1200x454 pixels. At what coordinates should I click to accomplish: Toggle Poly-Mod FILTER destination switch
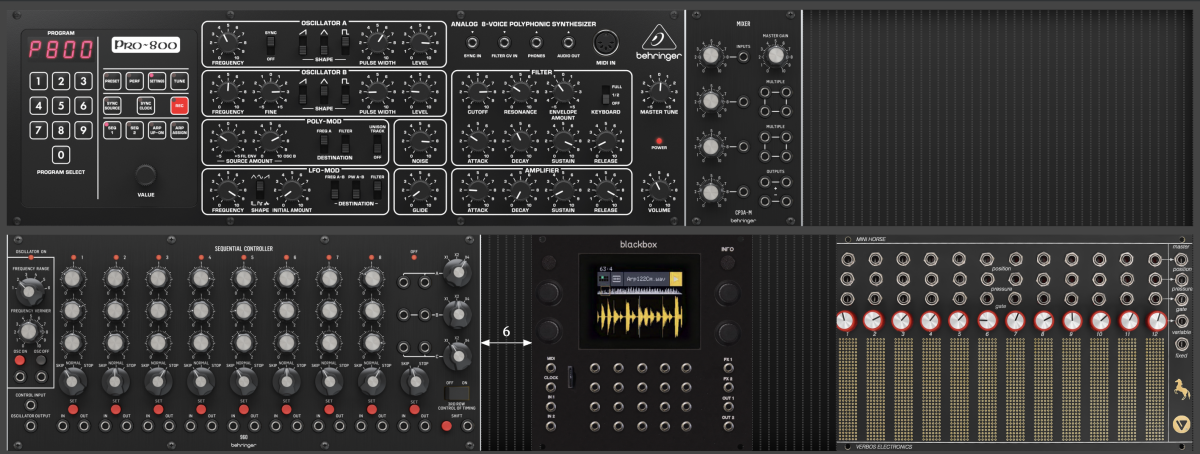(x=345, y=144)
